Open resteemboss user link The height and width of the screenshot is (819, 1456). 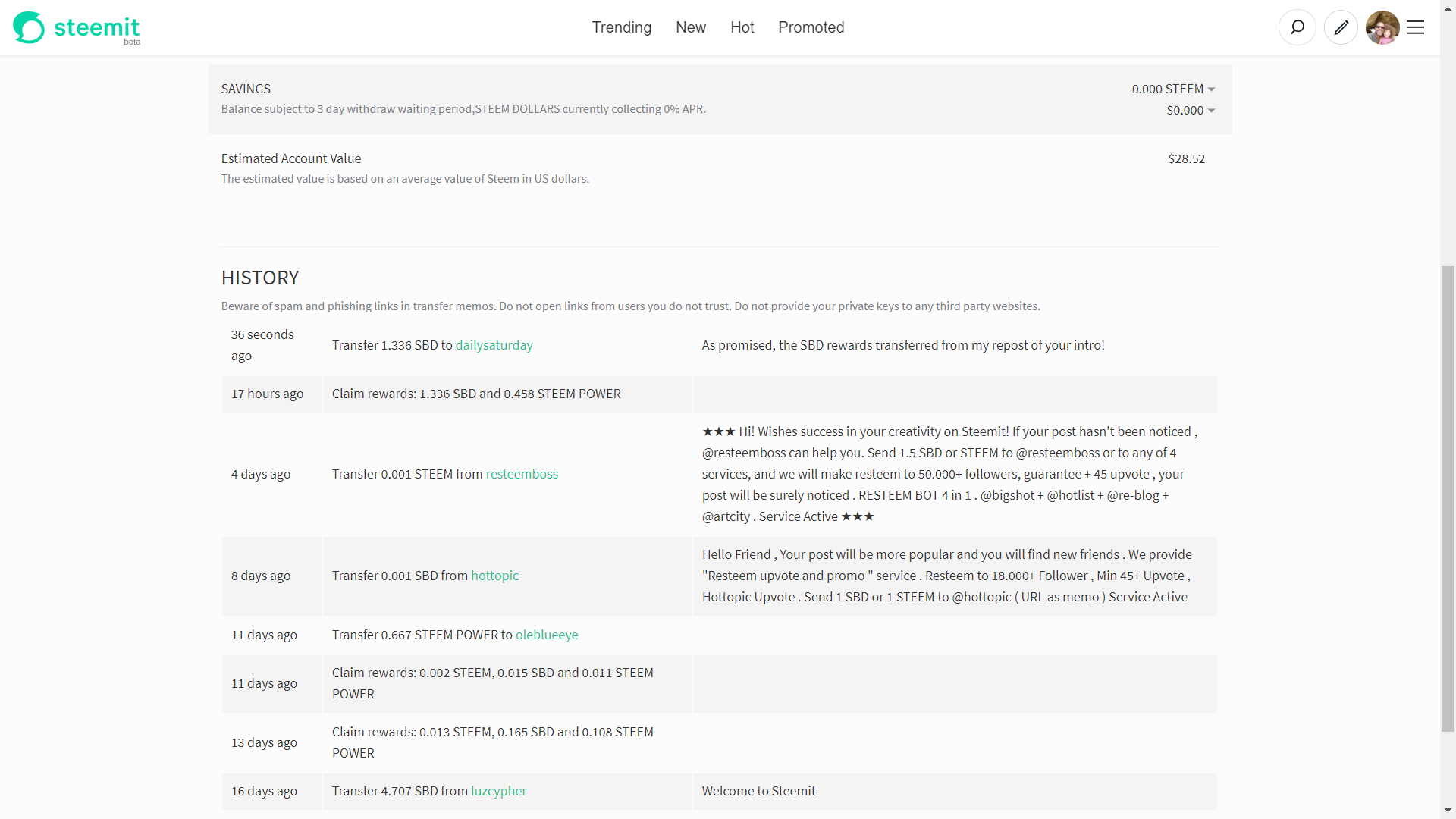[522, 474]
